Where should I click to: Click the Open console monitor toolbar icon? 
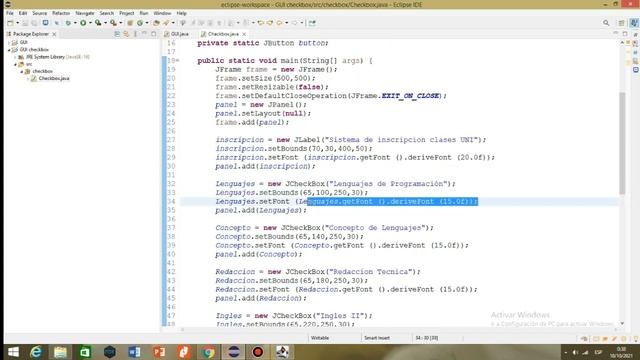[45, 23]
